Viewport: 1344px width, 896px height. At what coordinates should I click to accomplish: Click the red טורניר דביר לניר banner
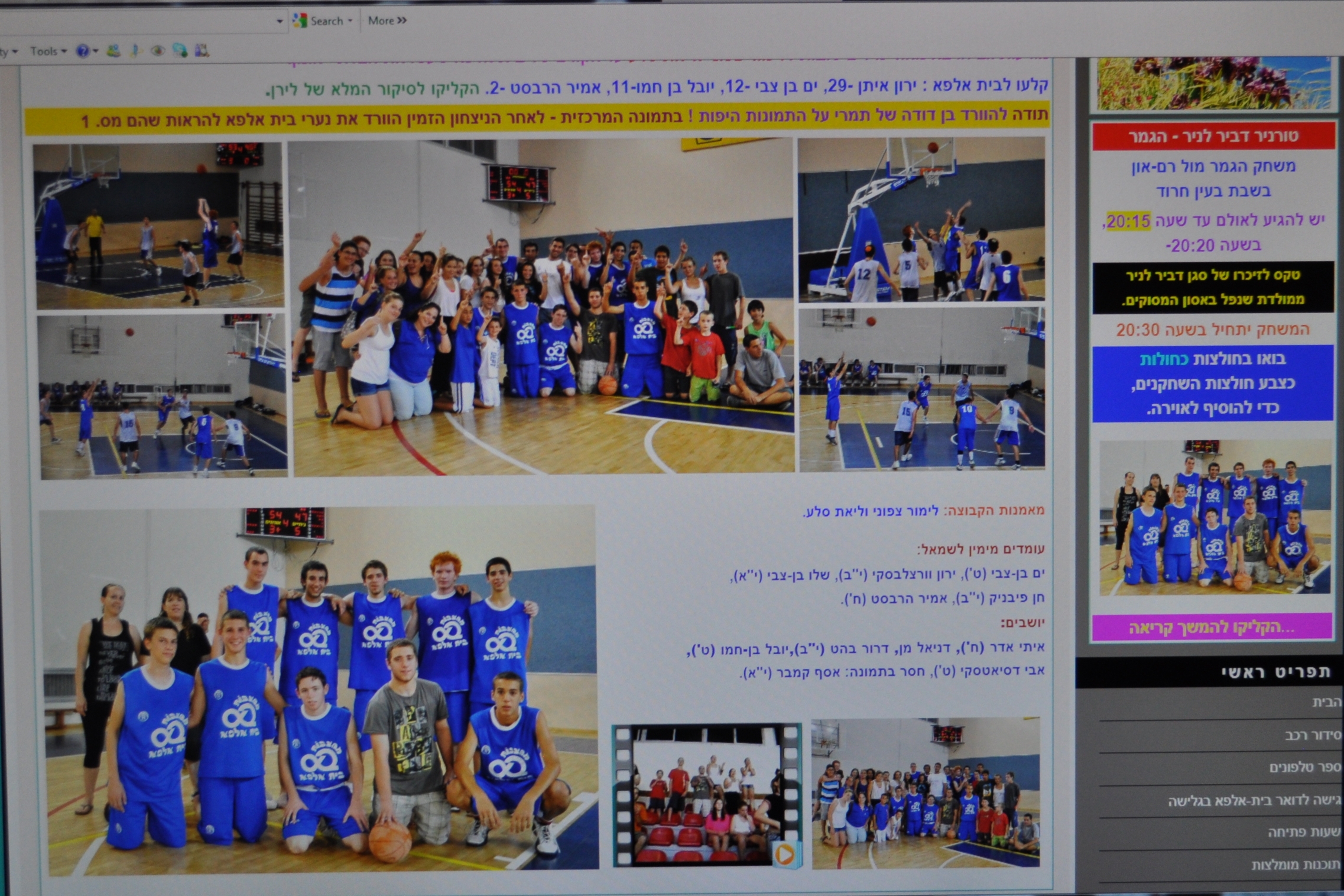pos(1213,136)
